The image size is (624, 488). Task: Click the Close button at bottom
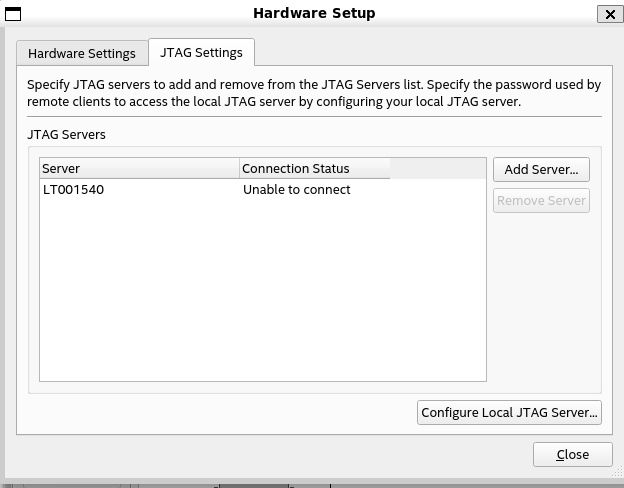572,454
